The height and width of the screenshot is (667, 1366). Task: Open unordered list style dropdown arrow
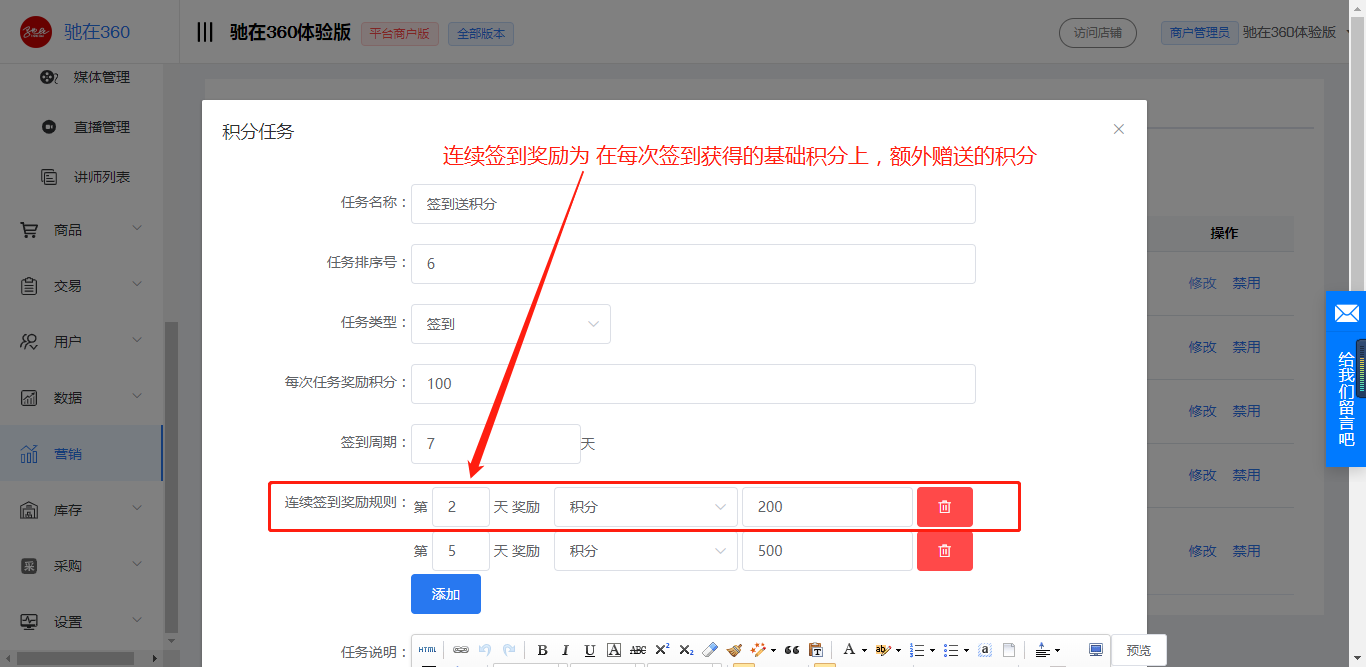pos(966,651)
